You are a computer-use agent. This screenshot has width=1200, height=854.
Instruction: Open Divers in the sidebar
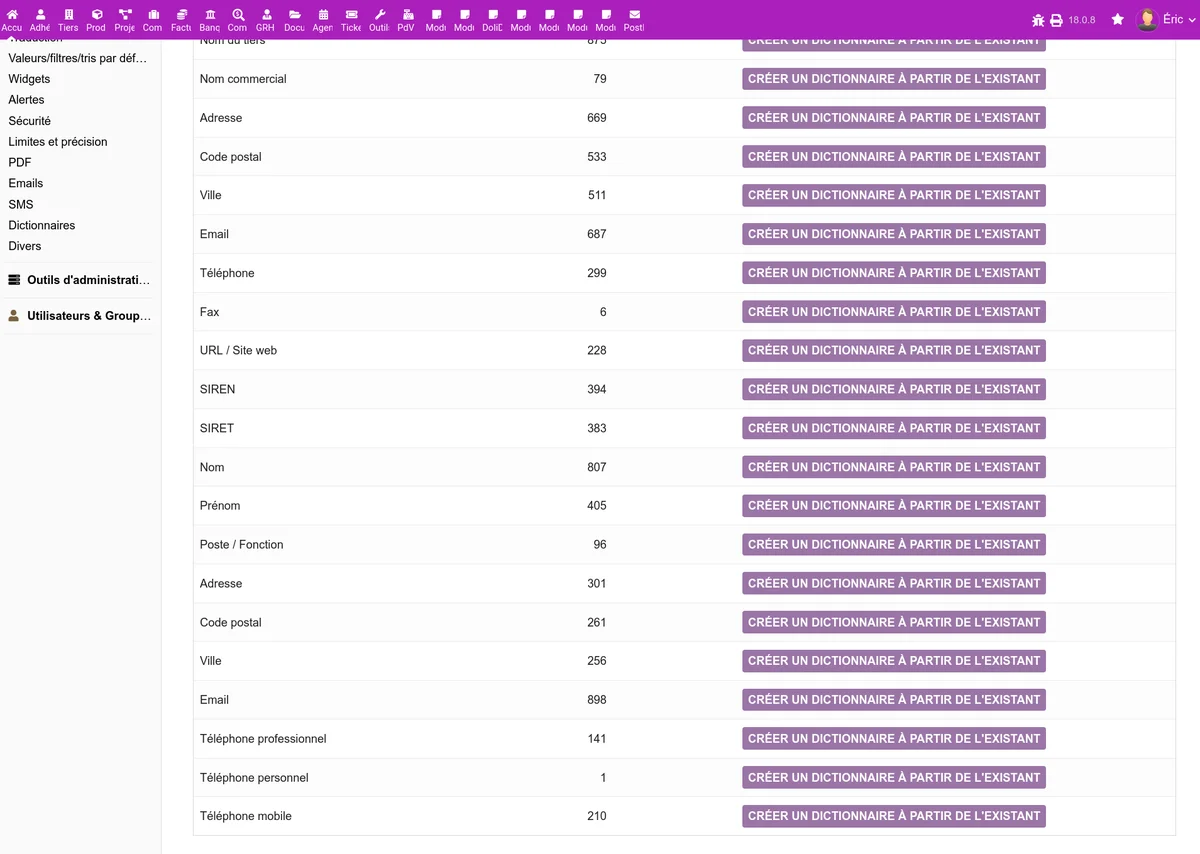point(25,247)
